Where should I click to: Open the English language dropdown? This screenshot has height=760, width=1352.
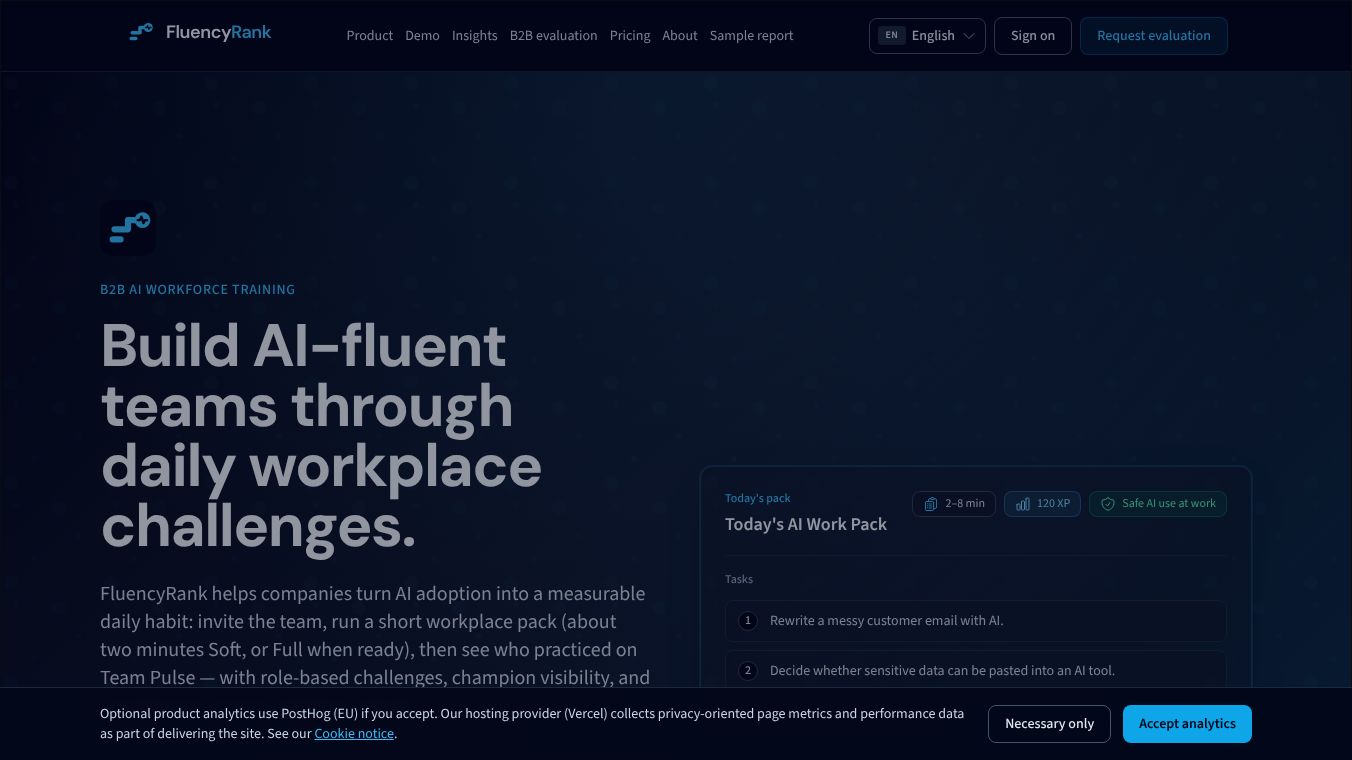927,36
